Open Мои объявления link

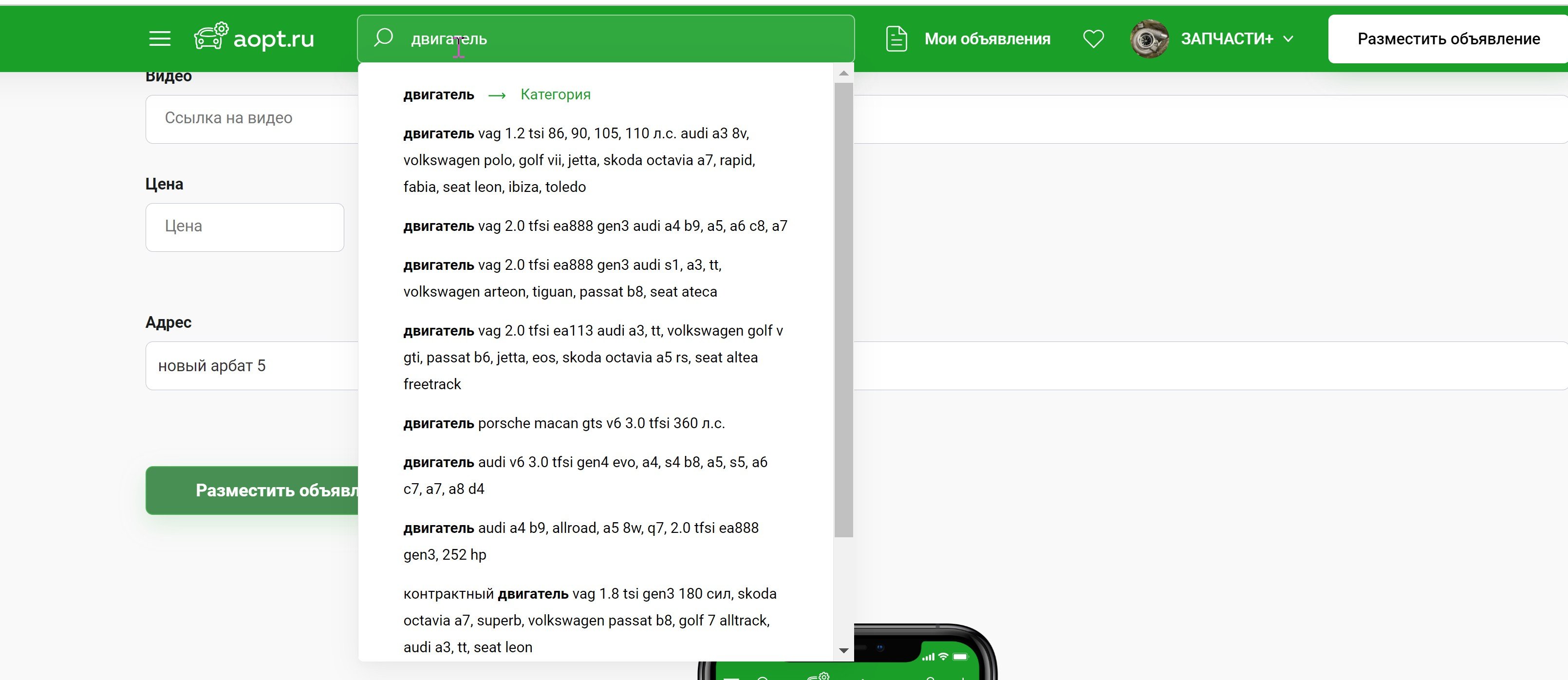coord(987,39)
